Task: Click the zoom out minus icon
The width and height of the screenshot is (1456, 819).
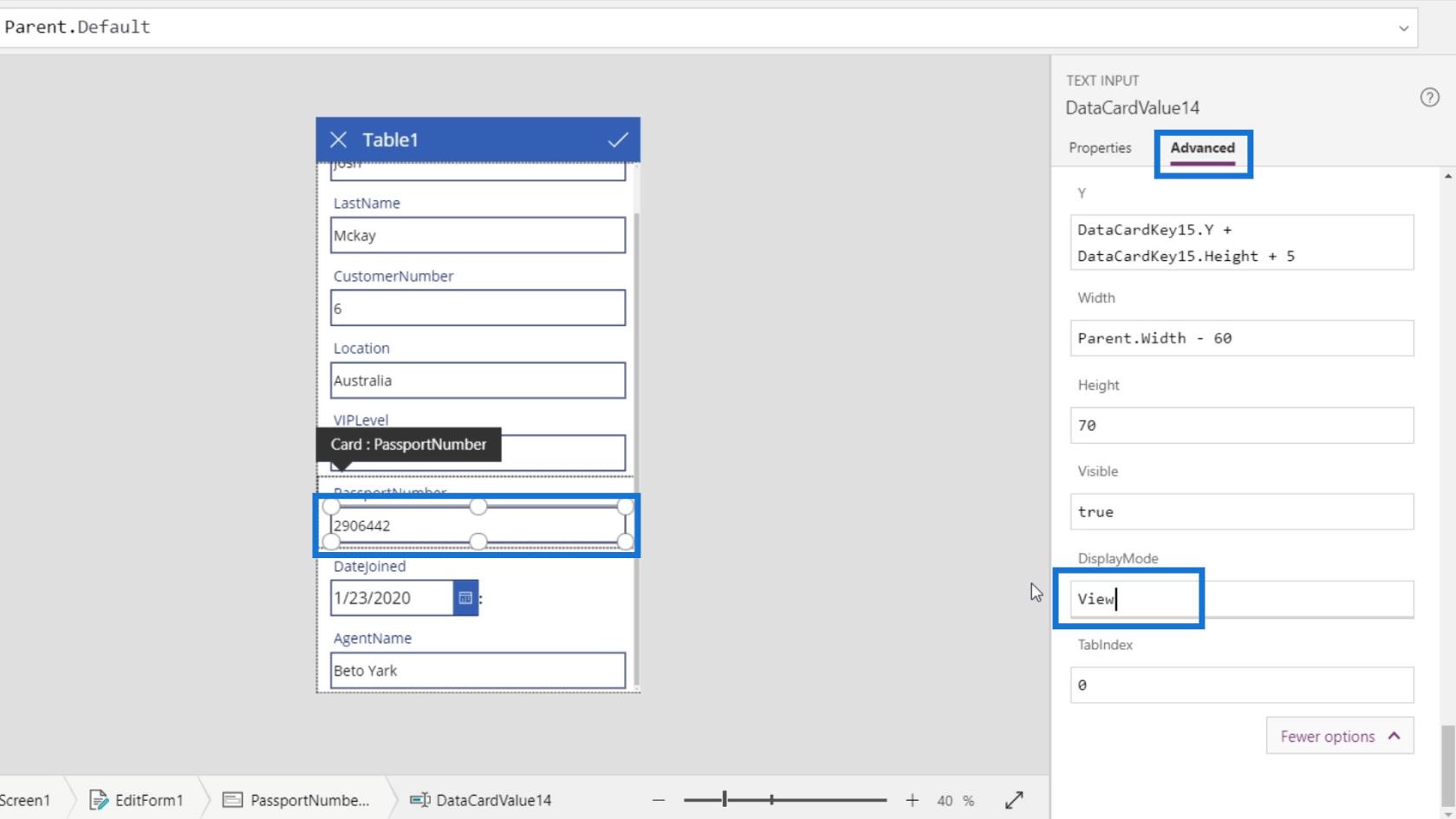Action: click(x=659, y=800)
